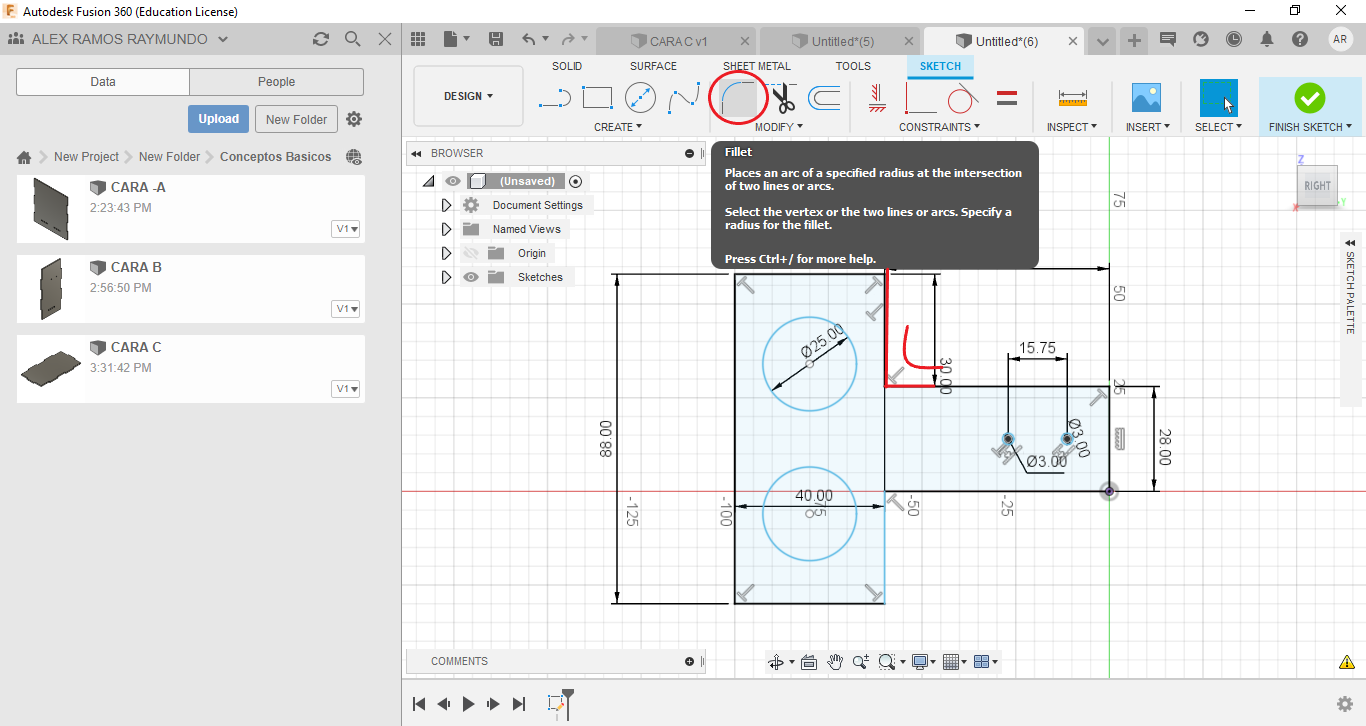Search in the data panel
Screen dimensions: 1366x726
click(x=352, y=39)
